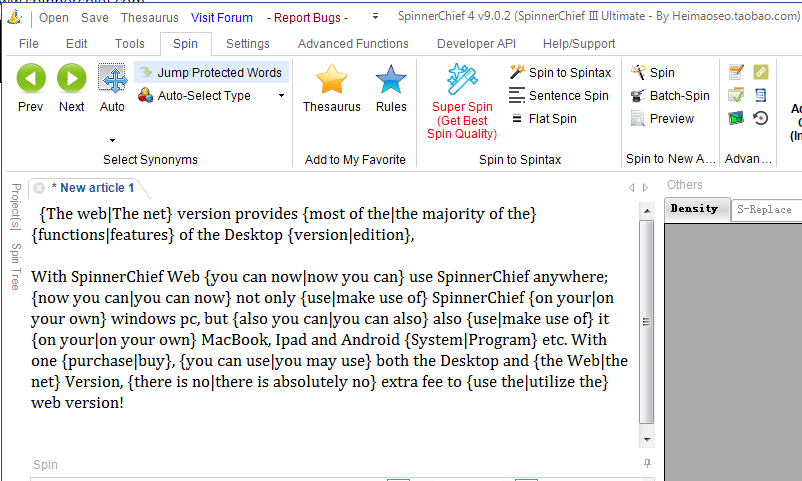The height and width of the screenshot is (481, 802).
Task: Click the green Next arrow icon
Action: point(71,78)
